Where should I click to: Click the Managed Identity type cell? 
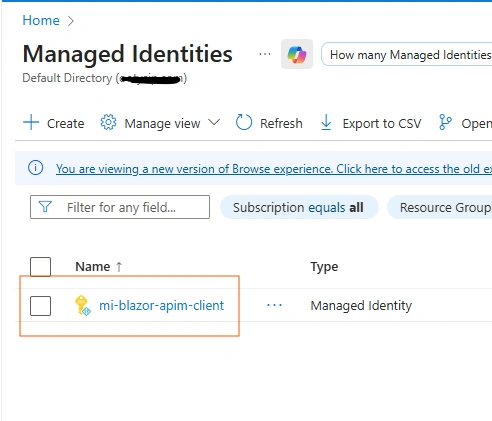coord(361,306)
